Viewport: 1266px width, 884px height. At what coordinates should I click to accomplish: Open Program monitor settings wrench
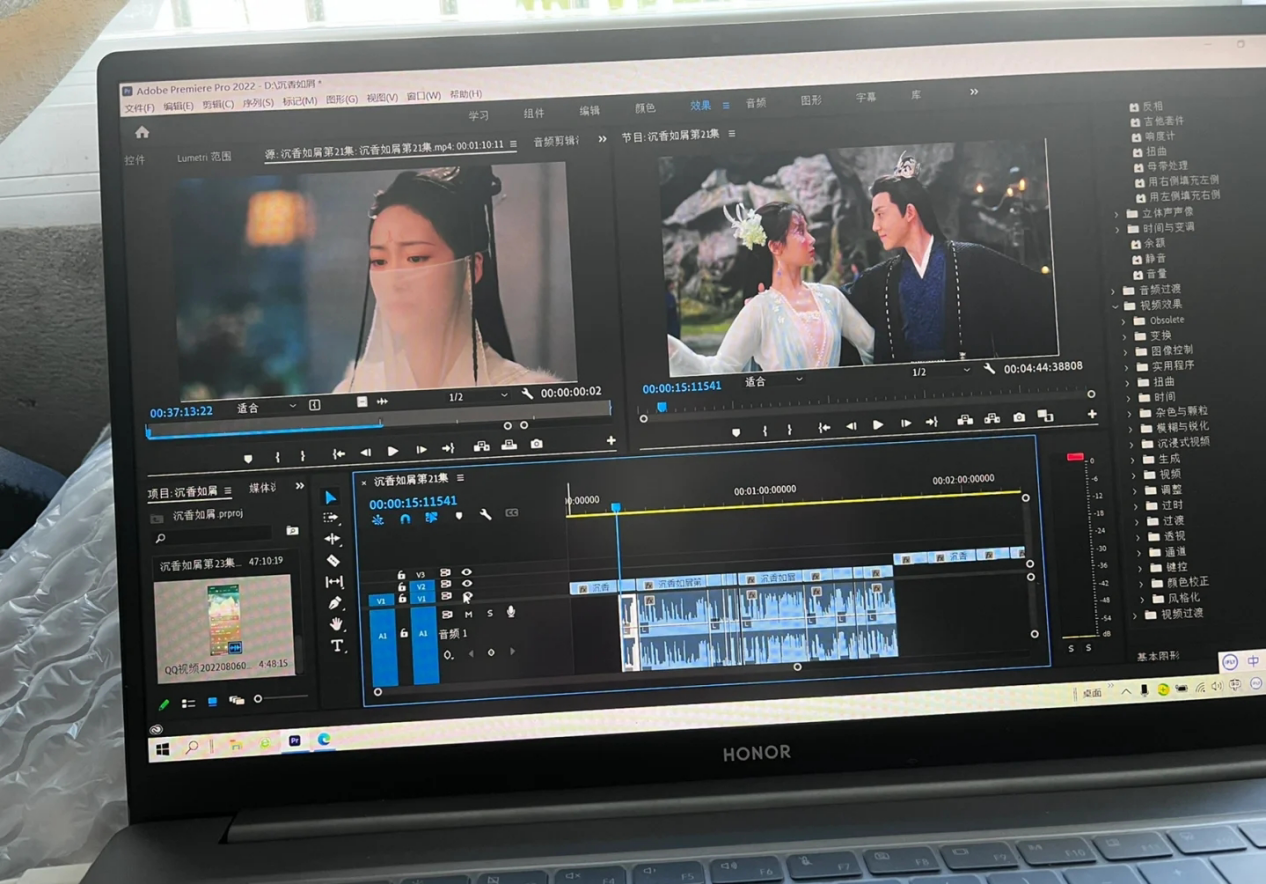coord(989,369)
